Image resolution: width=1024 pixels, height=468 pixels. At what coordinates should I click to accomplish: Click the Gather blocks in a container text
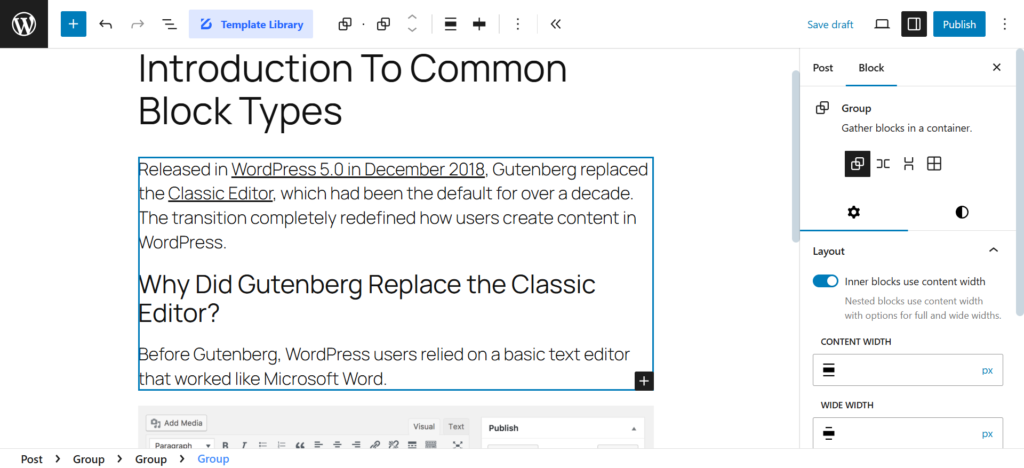[x=906, y=129]
